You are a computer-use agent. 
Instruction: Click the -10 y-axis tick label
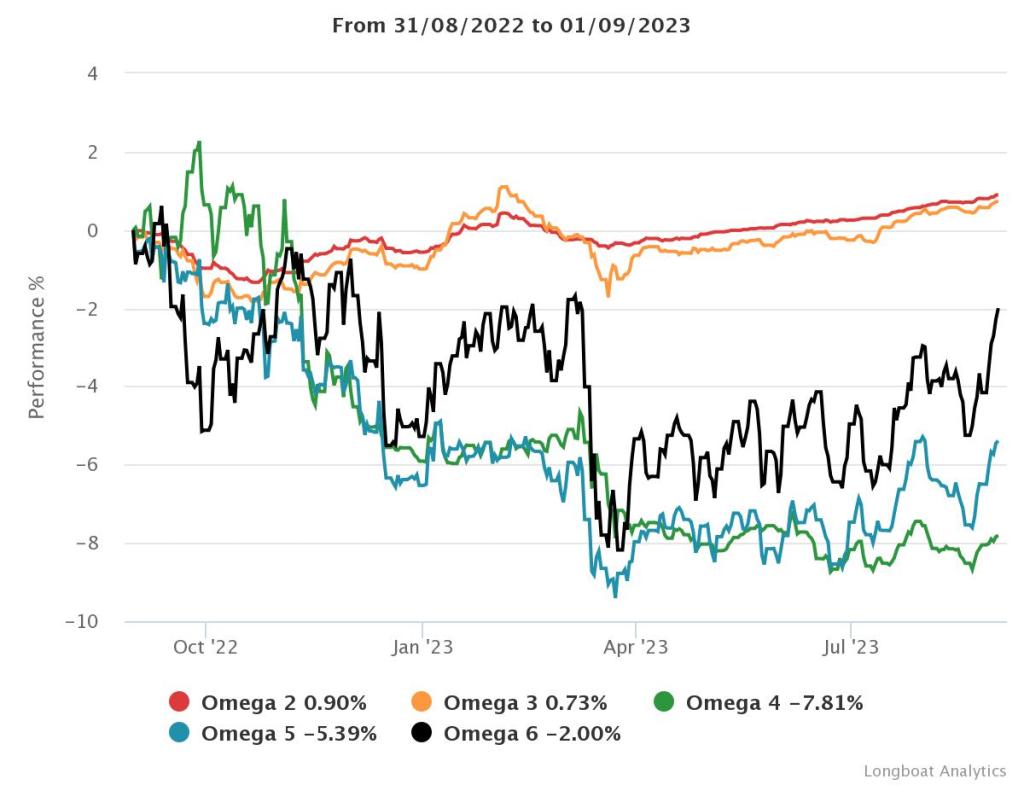click(82, 622)
